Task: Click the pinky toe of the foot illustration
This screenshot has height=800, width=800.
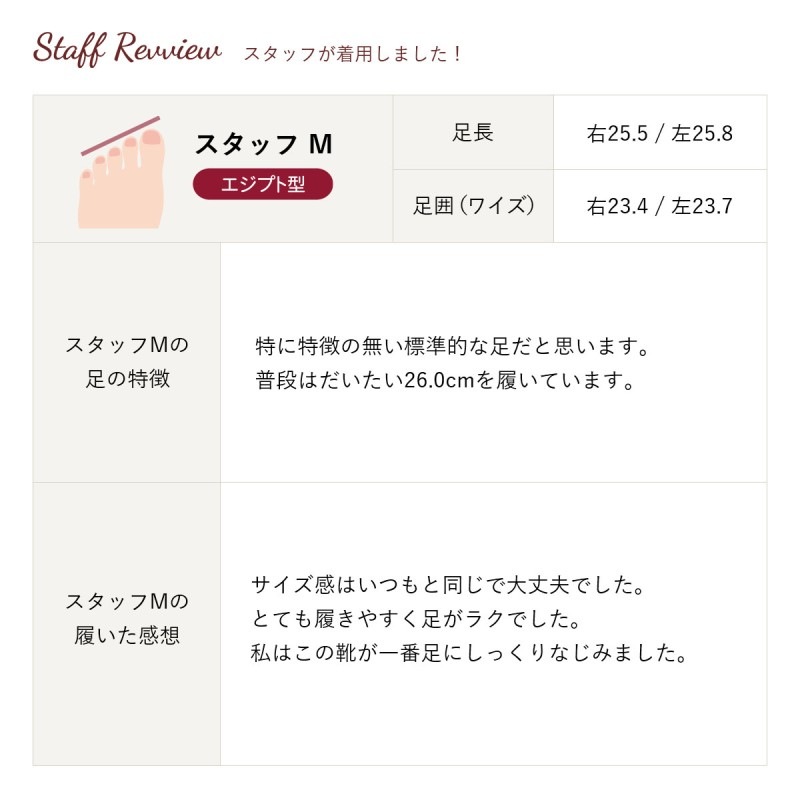Action: 87,176
